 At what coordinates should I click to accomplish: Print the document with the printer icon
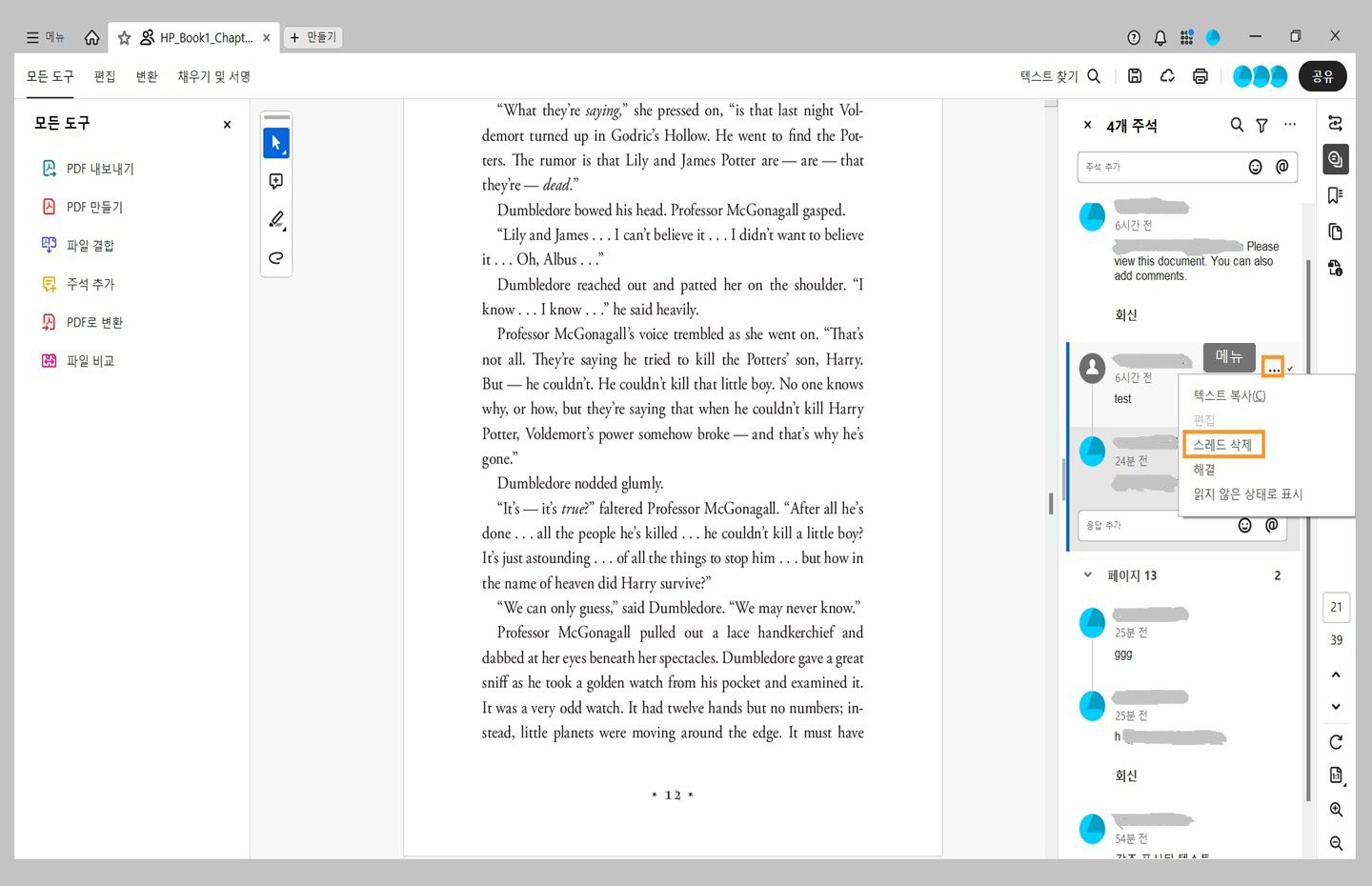click(x=1200, y=76)
